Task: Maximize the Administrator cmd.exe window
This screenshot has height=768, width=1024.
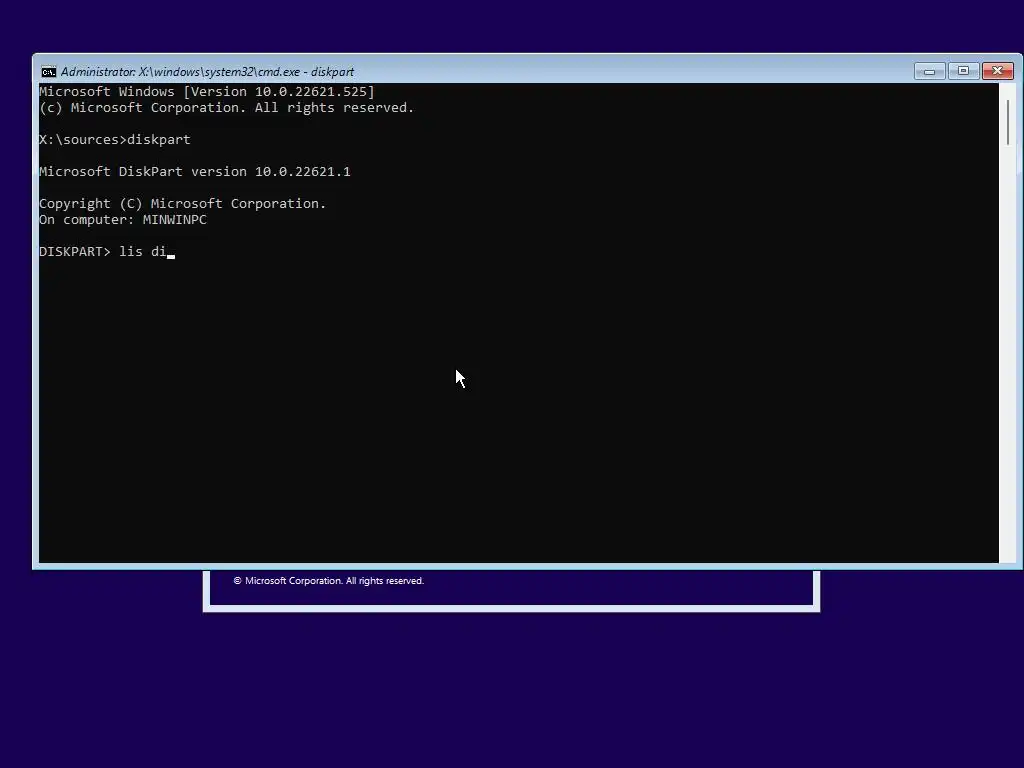Action: tap(963, 71)
